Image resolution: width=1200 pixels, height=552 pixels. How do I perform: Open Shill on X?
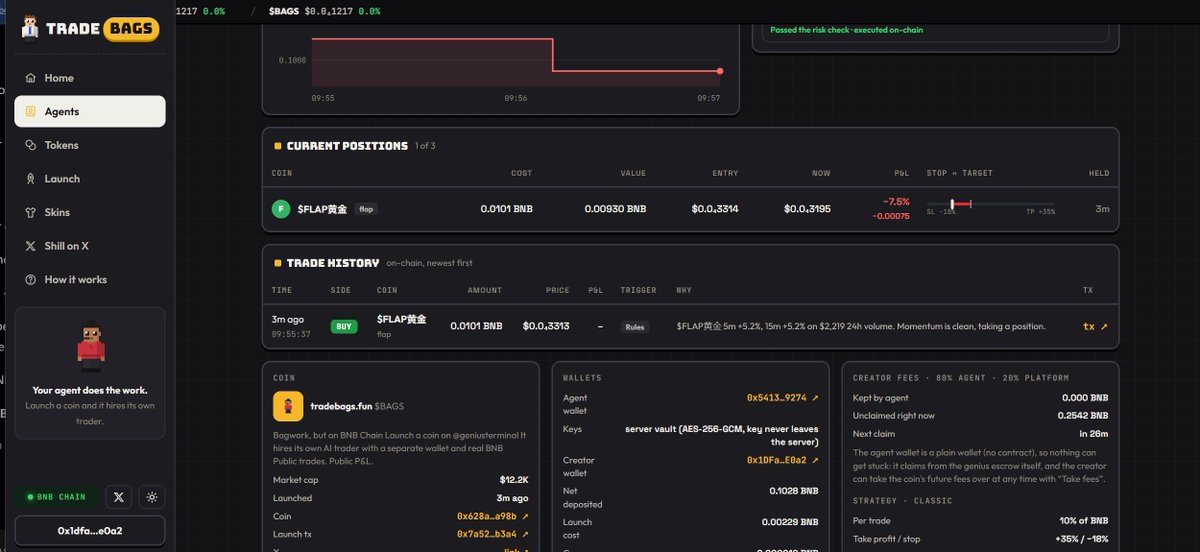(90, 246)
